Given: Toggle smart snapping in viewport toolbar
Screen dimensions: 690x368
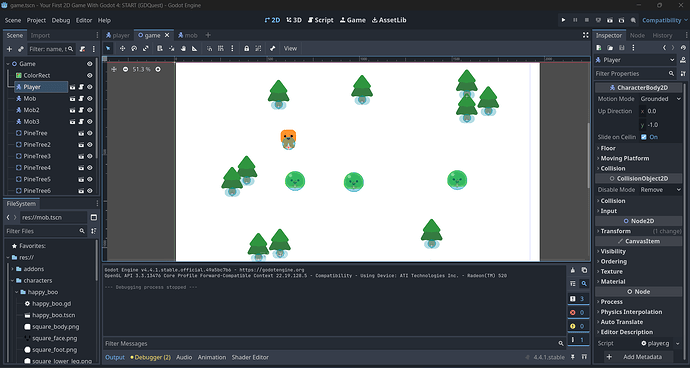Looking at the screenshot, I should pyautogui.click(x=209, y=48).
